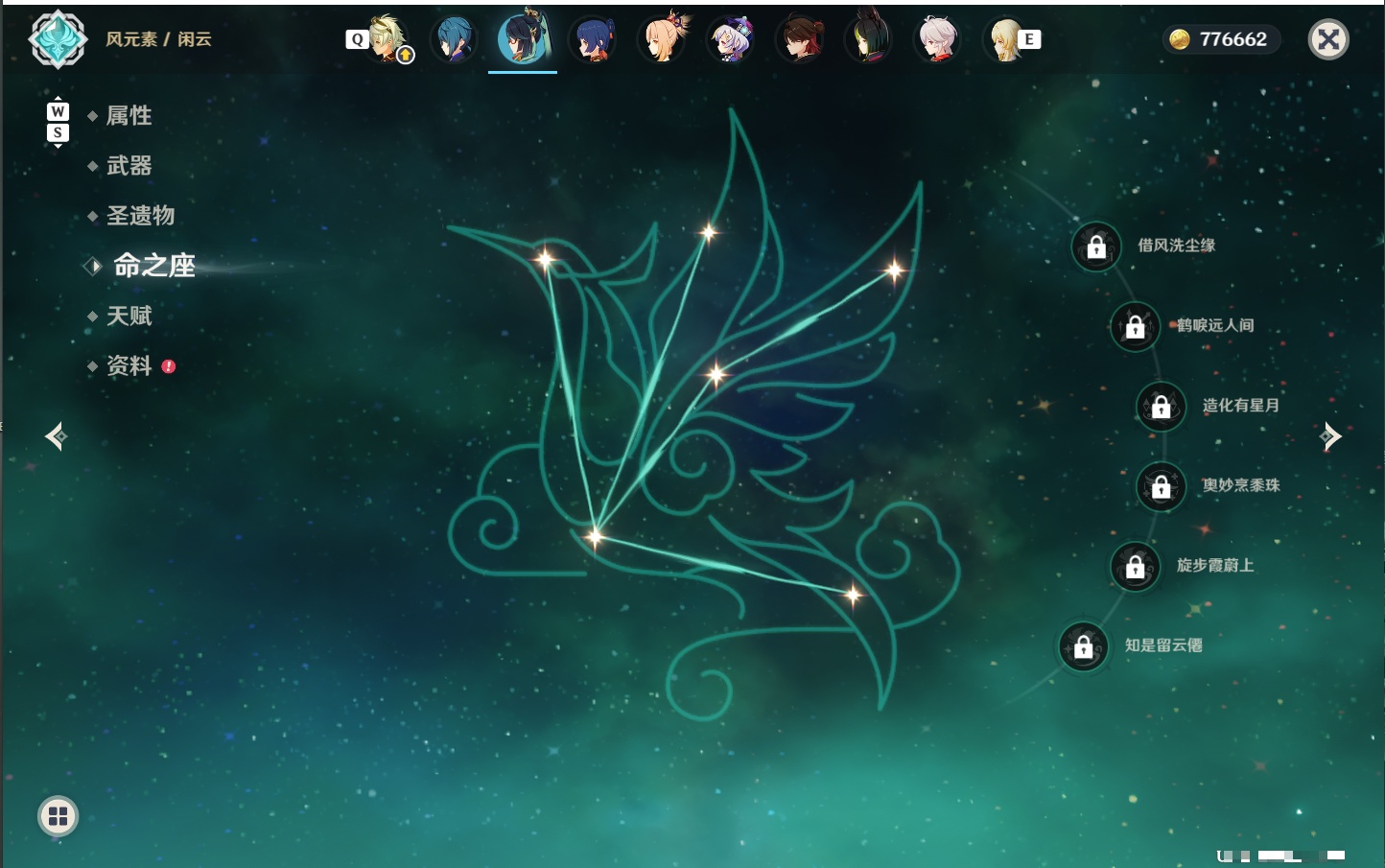Open the 资料 profile menu
Viewport: 1385px width, 868px height.
point(129,365)
